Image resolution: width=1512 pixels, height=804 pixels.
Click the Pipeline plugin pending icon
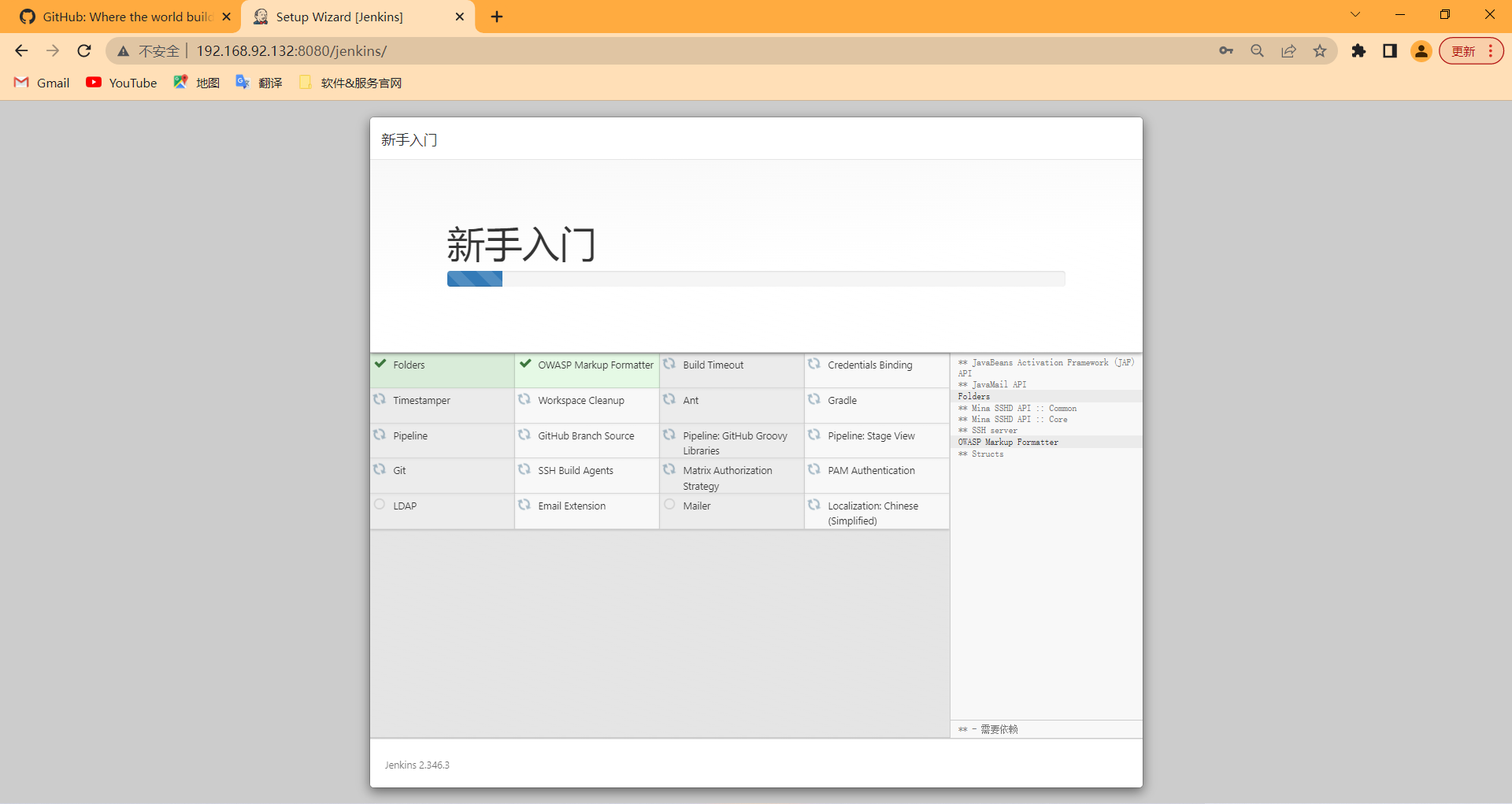[x=380, y=435]
